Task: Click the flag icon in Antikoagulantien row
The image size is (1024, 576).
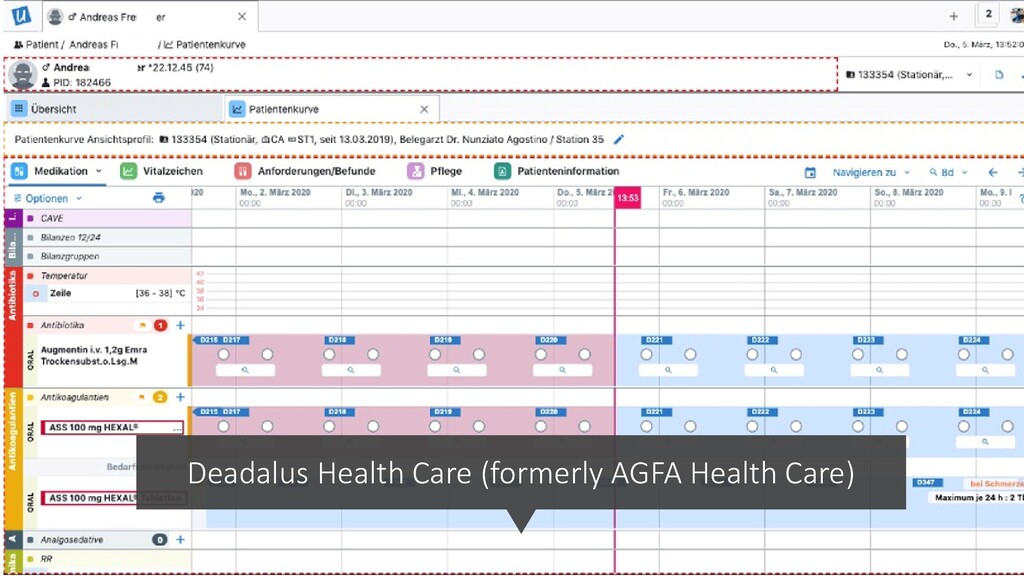Action: pyautogui.click(x=142, y=397)
